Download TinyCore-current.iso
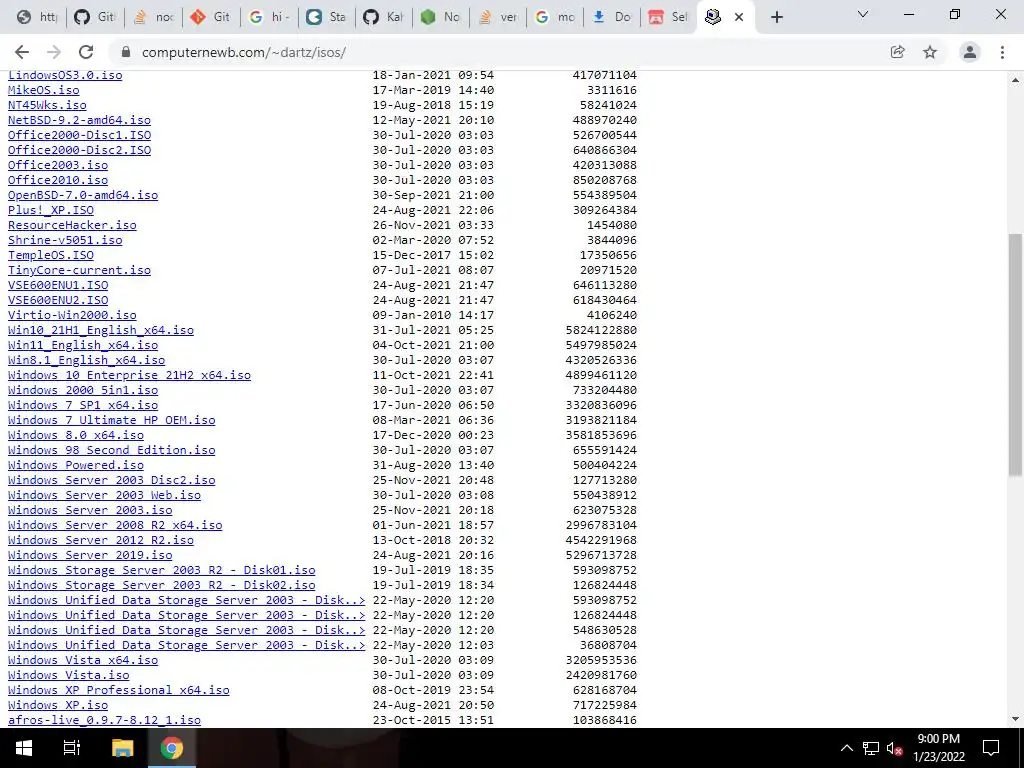Image resolution: width=1024 pixels, height=768 pixels. click(79, 270)
